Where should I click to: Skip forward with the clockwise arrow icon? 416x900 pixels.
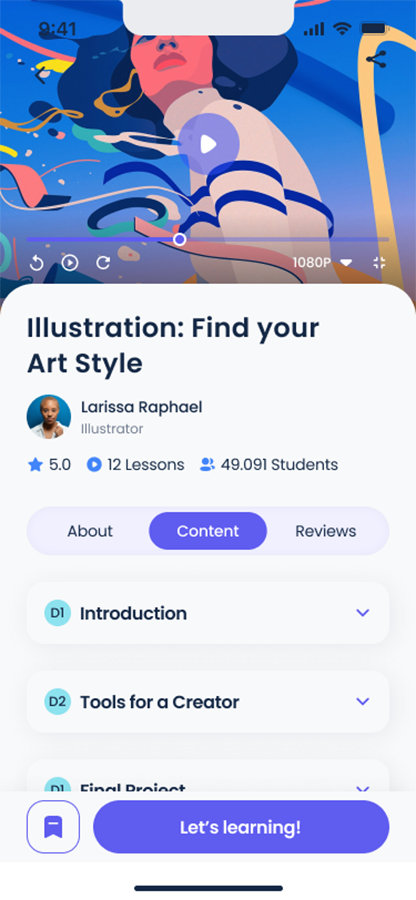coord(103,263)
